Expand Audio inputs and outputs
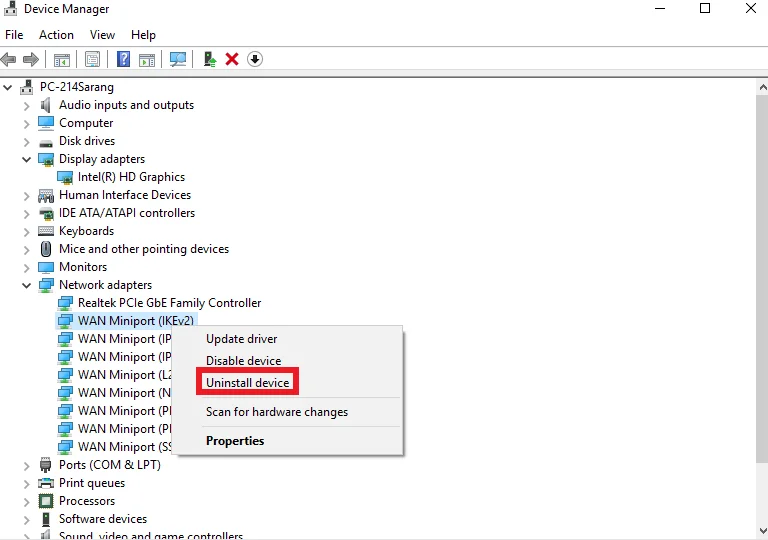 pos(26,105)
